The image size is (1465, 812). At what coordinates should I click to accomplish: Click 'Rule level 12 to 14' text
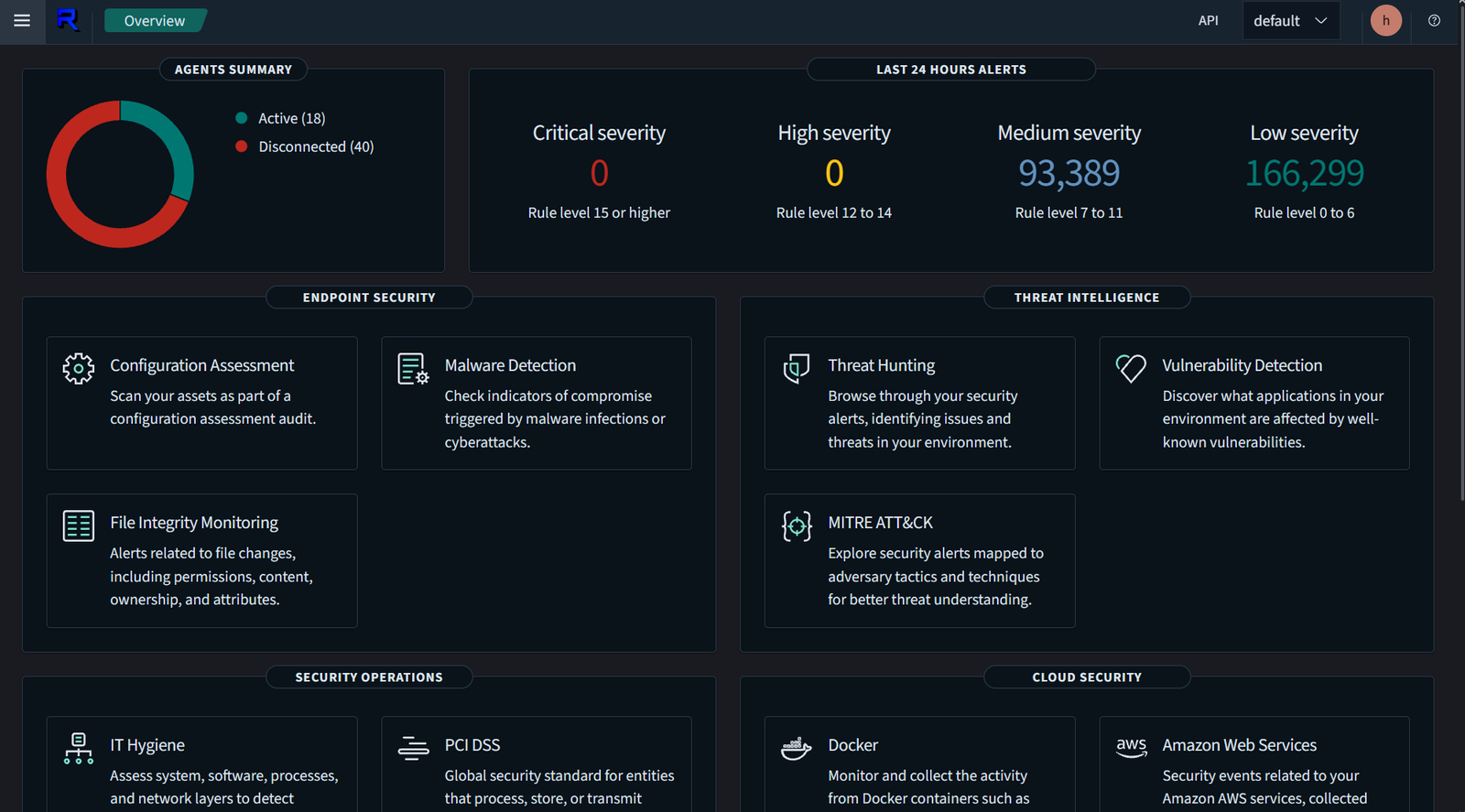point(834,212)
